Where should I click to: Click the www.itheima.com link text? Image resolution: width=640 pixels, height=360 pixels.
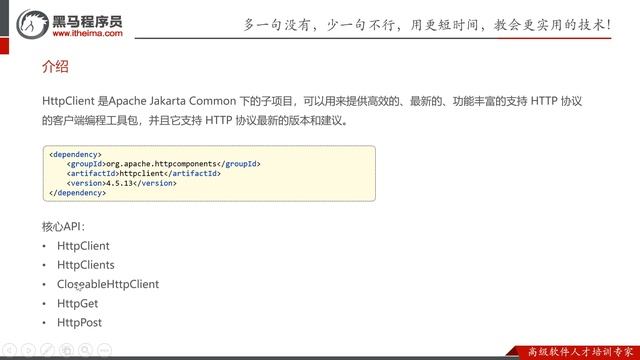87,33
